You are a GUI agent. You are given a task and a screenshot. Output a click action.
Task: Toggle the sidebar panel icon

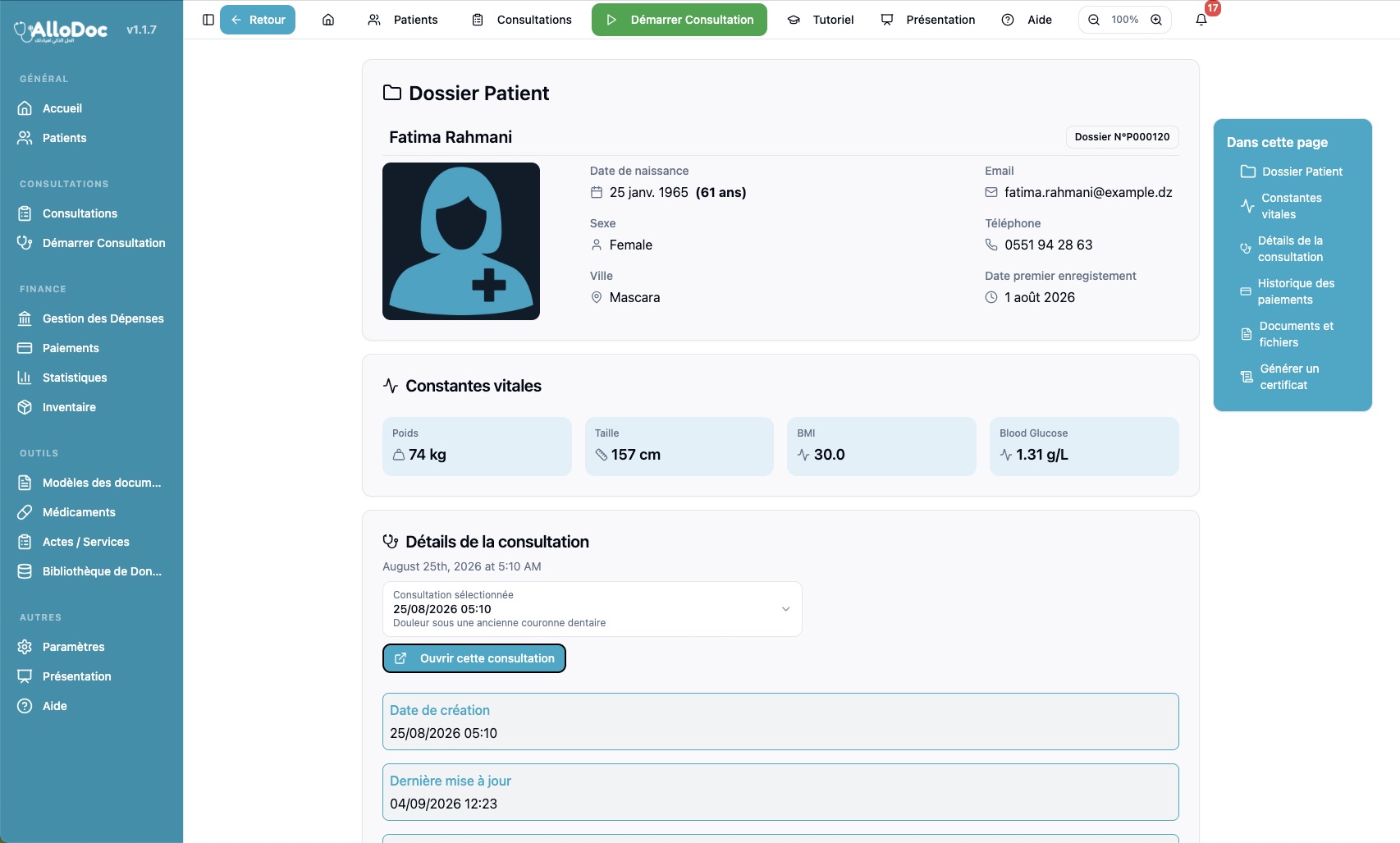point(208,20)
